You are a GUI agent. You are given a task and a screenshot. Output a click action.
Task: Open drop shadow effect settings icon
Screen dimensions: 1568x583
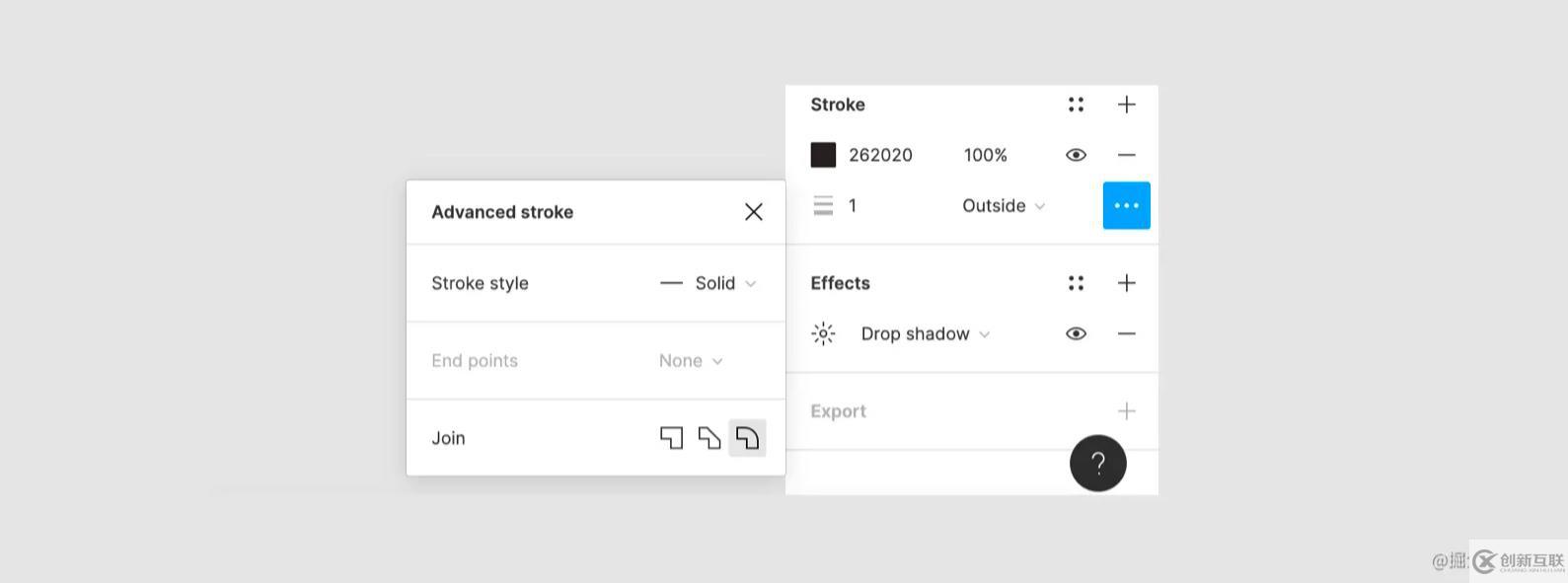[823, 333]
